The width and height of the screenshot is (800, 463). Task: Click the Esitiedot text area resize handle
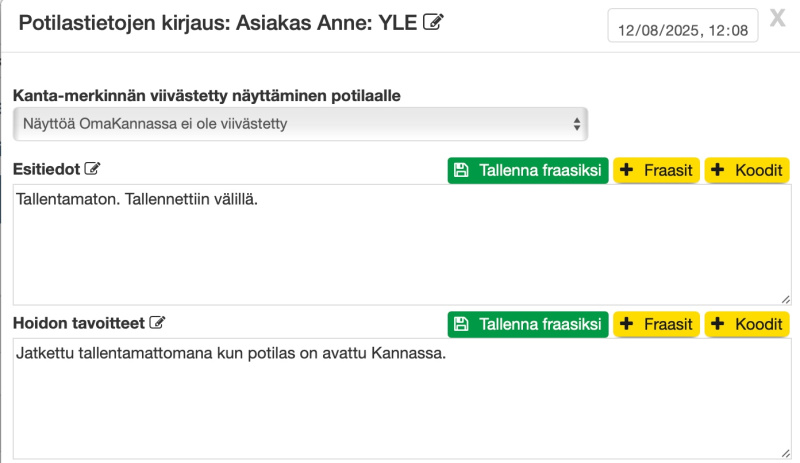(784, 298)
